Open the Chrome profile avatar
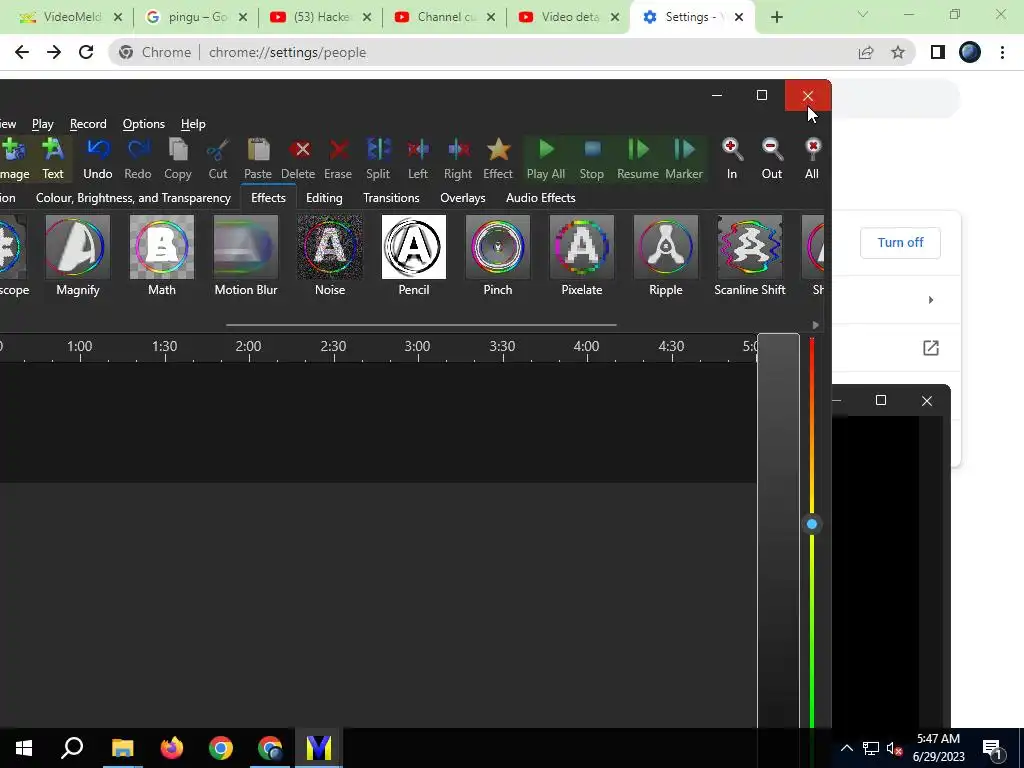This screenshot has width=1024, height=768. pos(970,52)
